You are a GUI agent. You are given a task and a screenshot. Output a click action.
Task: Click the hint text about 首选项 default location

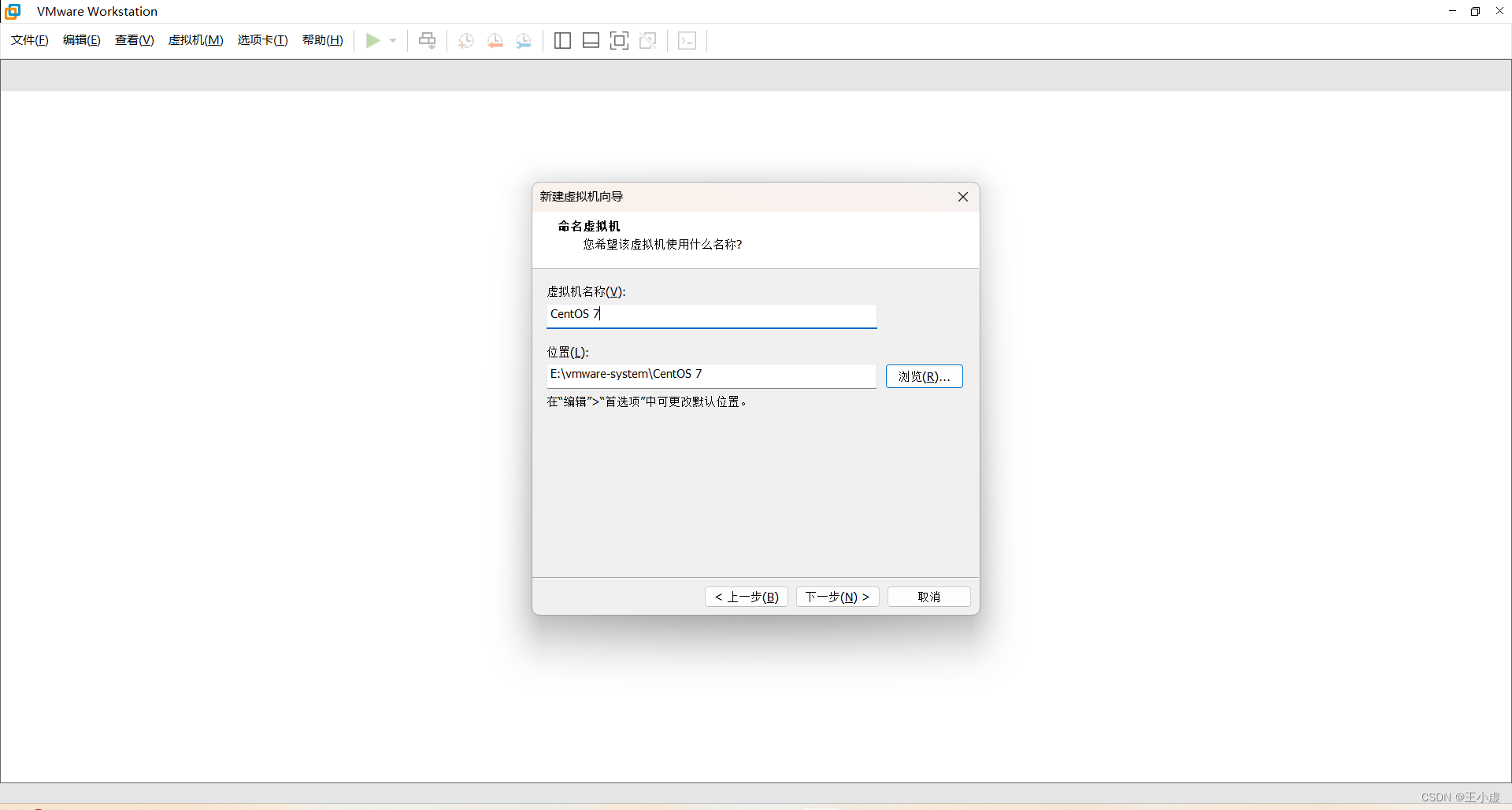pyautogui.click(x=647, y=401)
